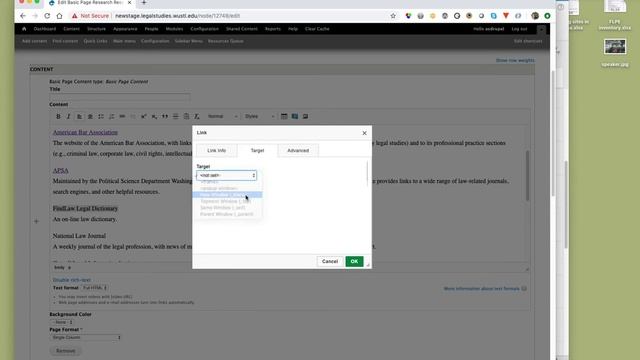
Task: Switch to Link Info tab
Action: pos(216,151)
